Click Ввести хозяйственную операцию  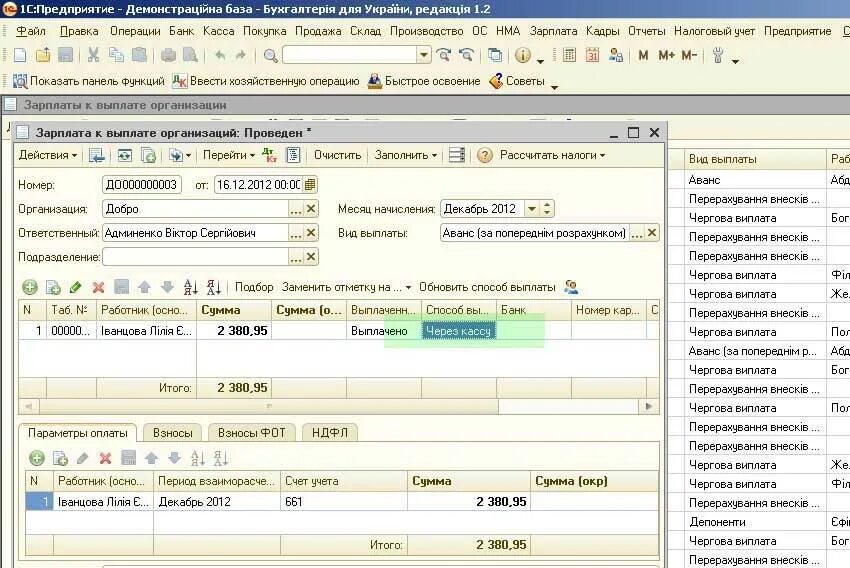click(x=266, y=81)
